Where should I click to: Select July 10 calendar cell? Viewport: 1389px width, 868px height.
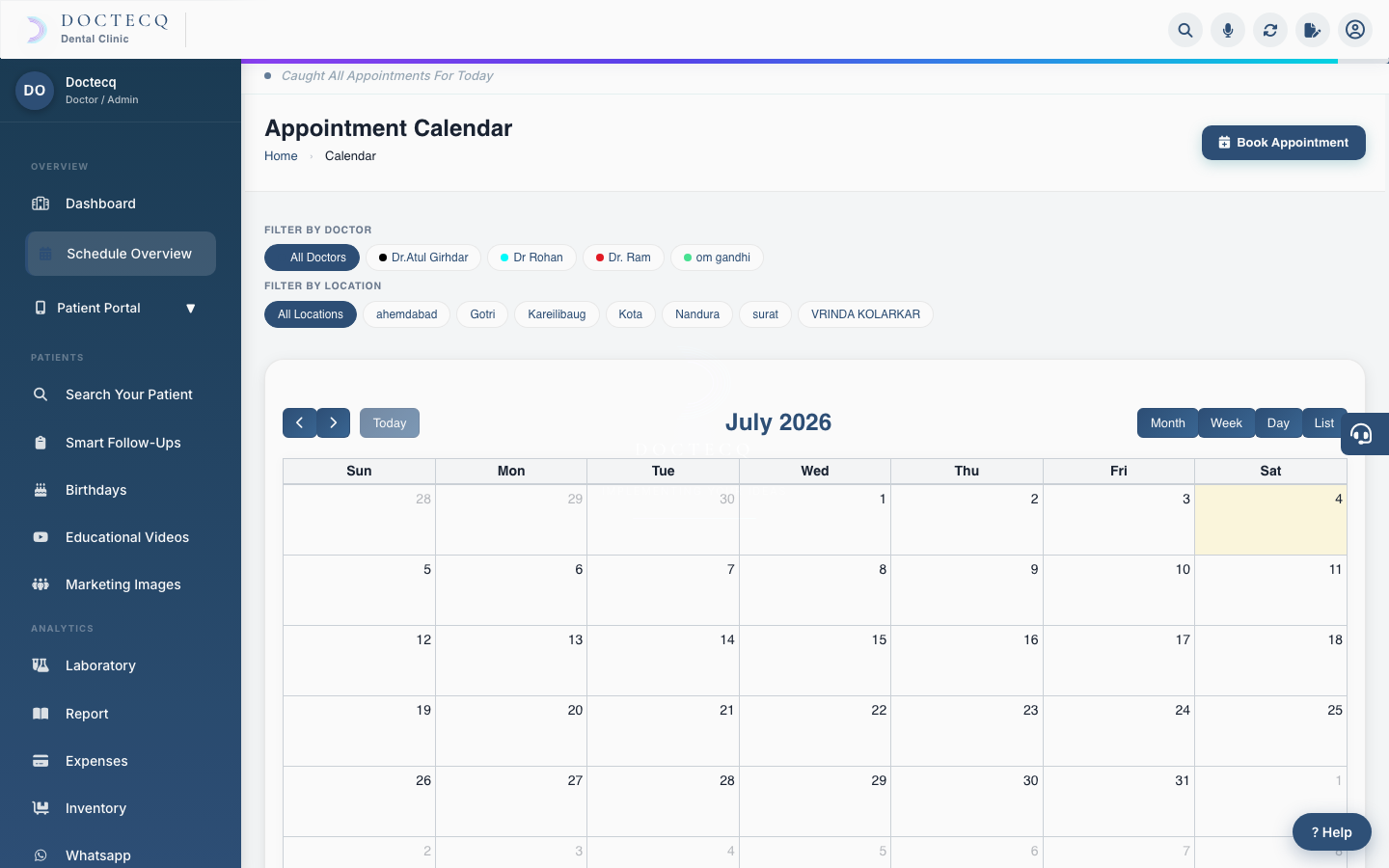(1119, 590)
